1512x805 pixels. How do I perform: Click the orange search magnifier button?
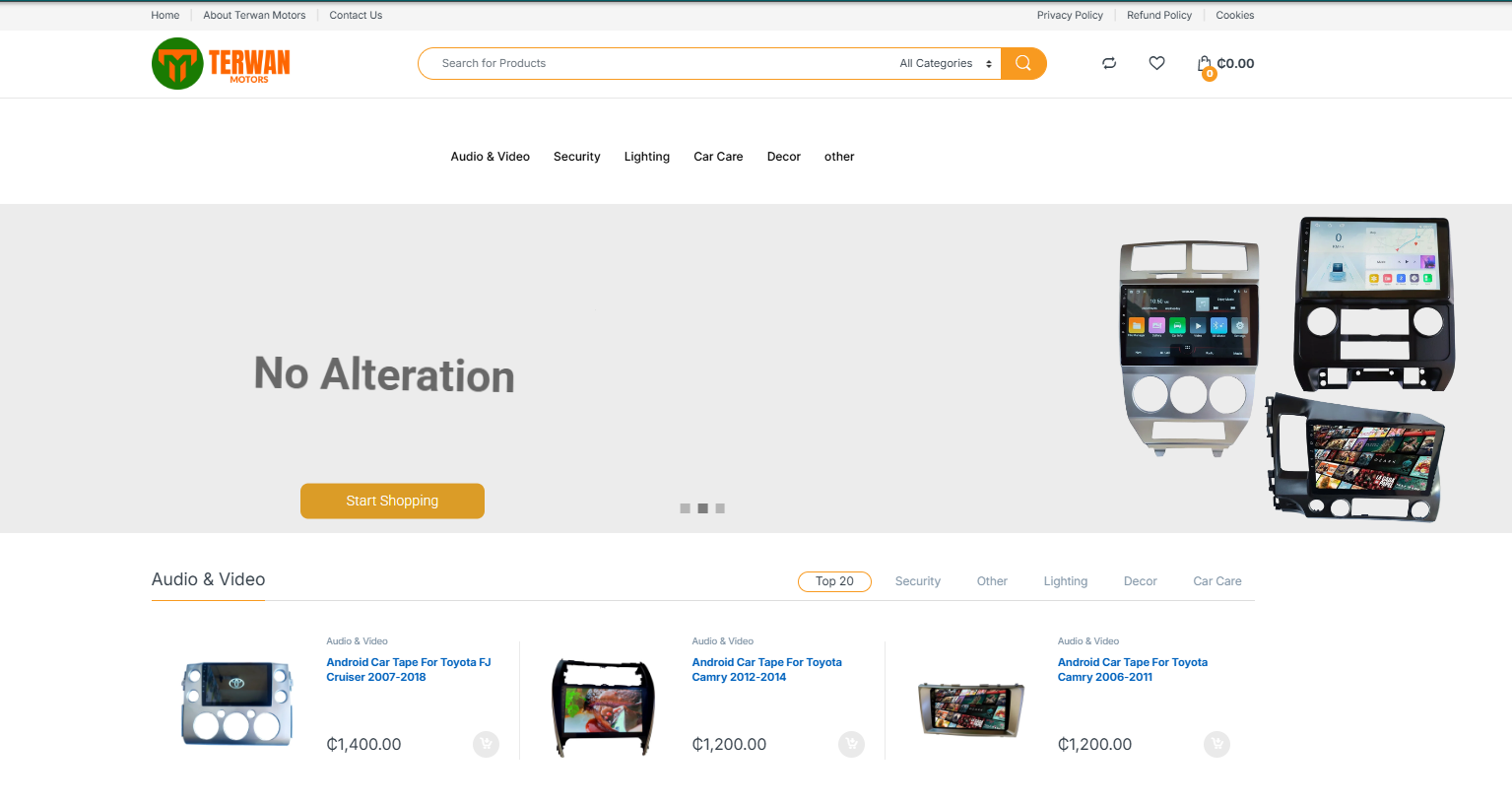point(1023,63)
